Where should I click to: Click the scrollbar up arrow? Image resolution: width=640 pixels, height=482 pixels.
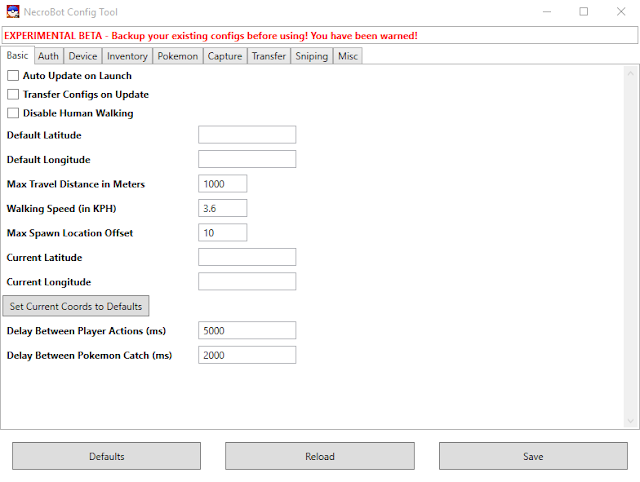tap(630, 73)
